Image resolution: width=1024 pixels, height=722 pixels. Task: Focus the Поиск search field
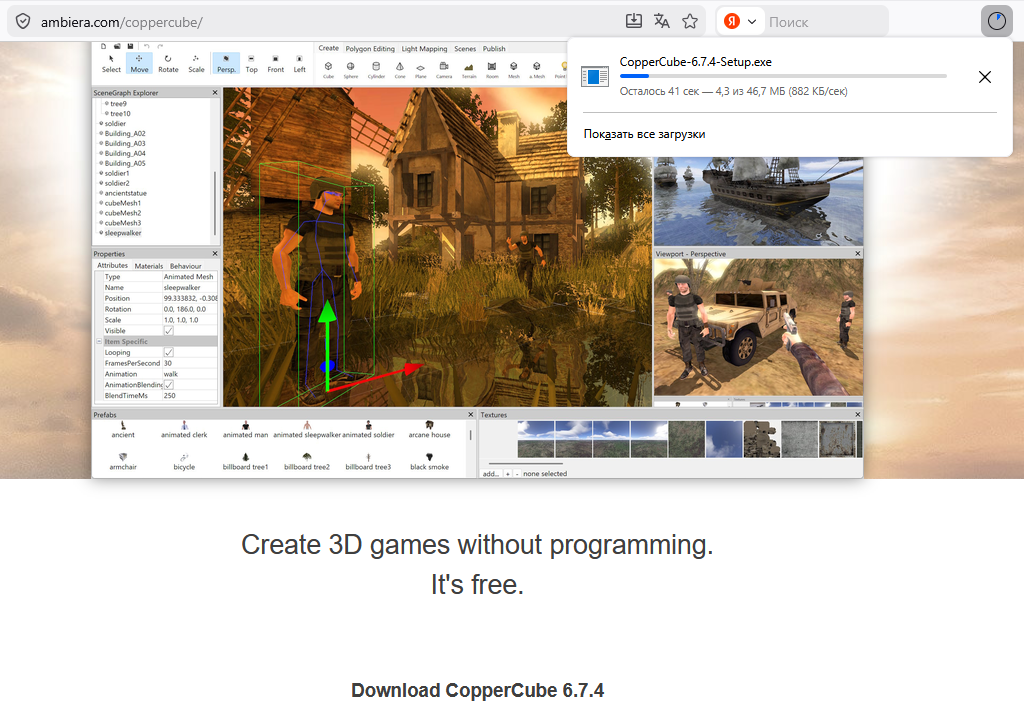[x=825, y=22]
